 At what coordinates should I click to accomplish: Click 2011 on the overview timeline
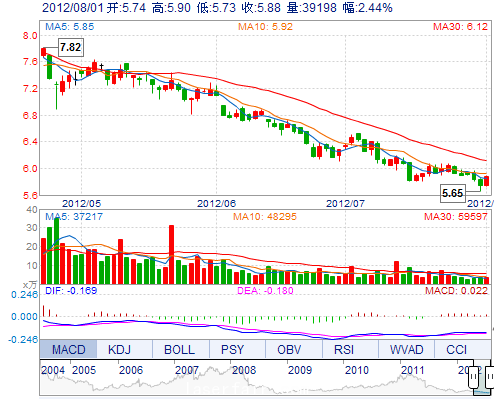pos(413,370)
